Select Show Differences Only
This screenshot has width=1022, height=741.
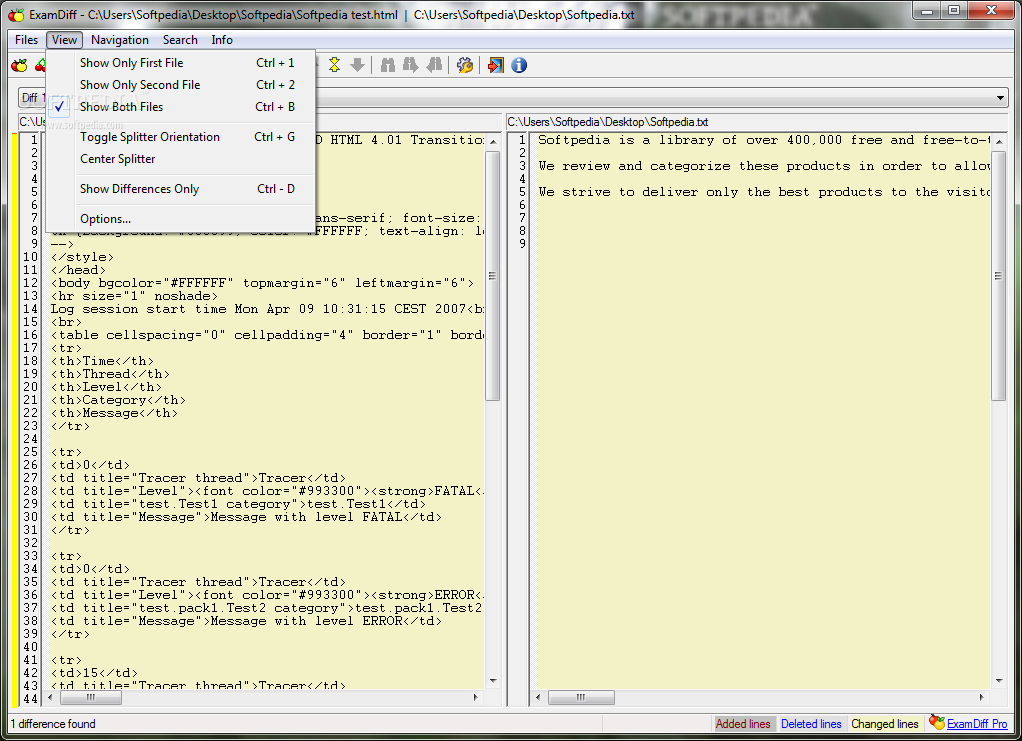point(180,189)
